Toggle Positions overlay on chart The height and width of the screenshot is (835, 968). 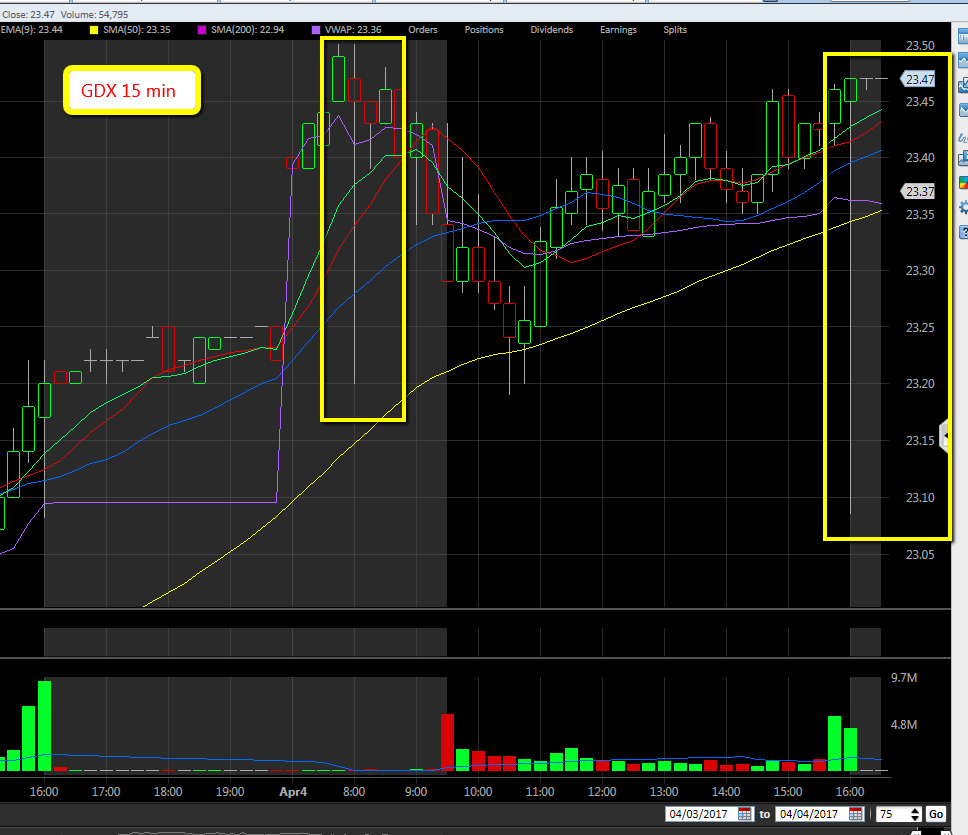484,30
